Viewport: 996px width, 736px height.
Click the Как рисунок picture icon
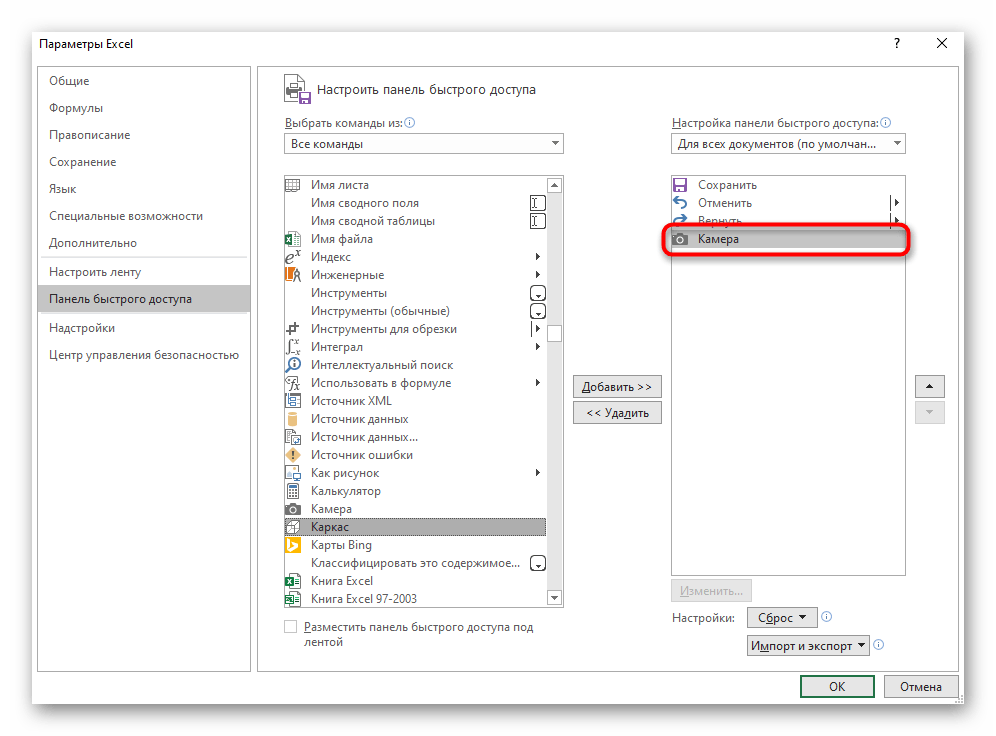(x=292, y=473)
